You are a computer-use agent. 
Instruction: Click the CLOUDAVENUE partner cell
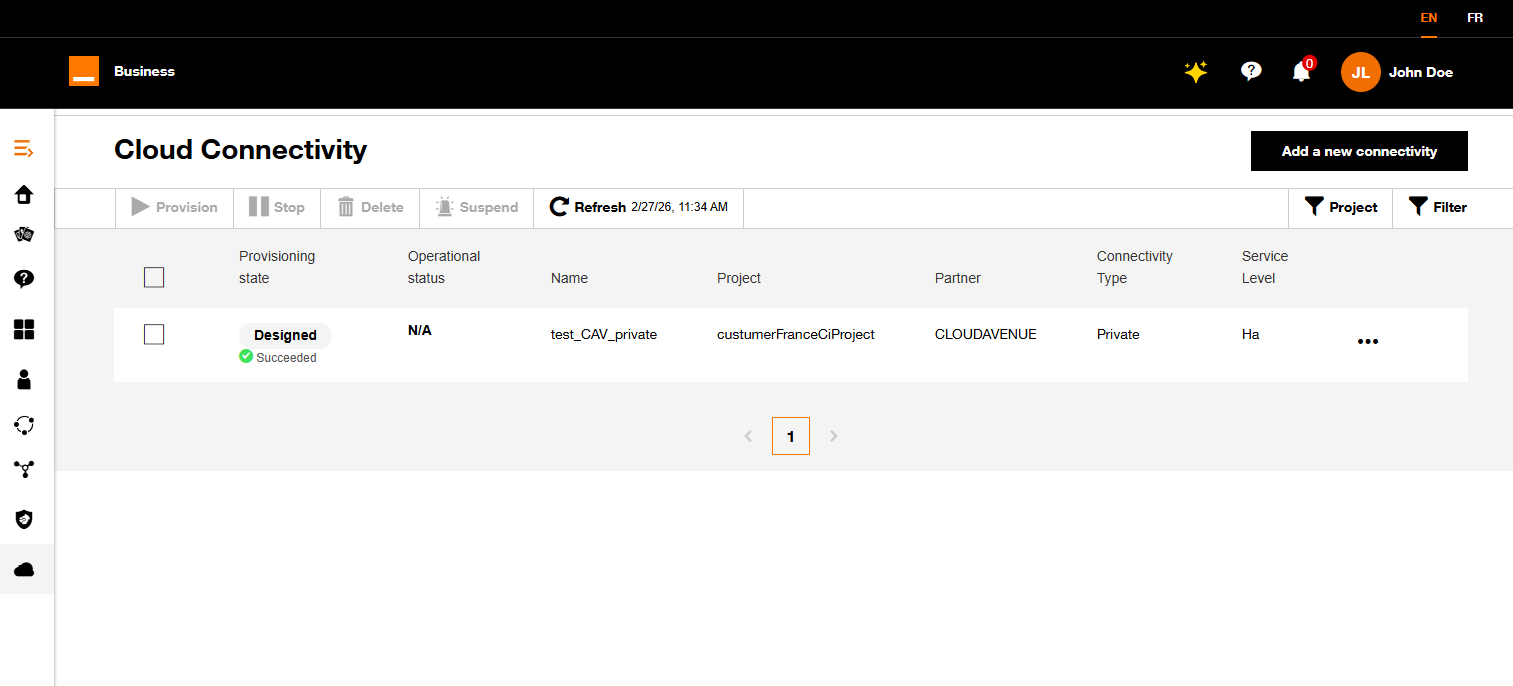tap(986, 334)
